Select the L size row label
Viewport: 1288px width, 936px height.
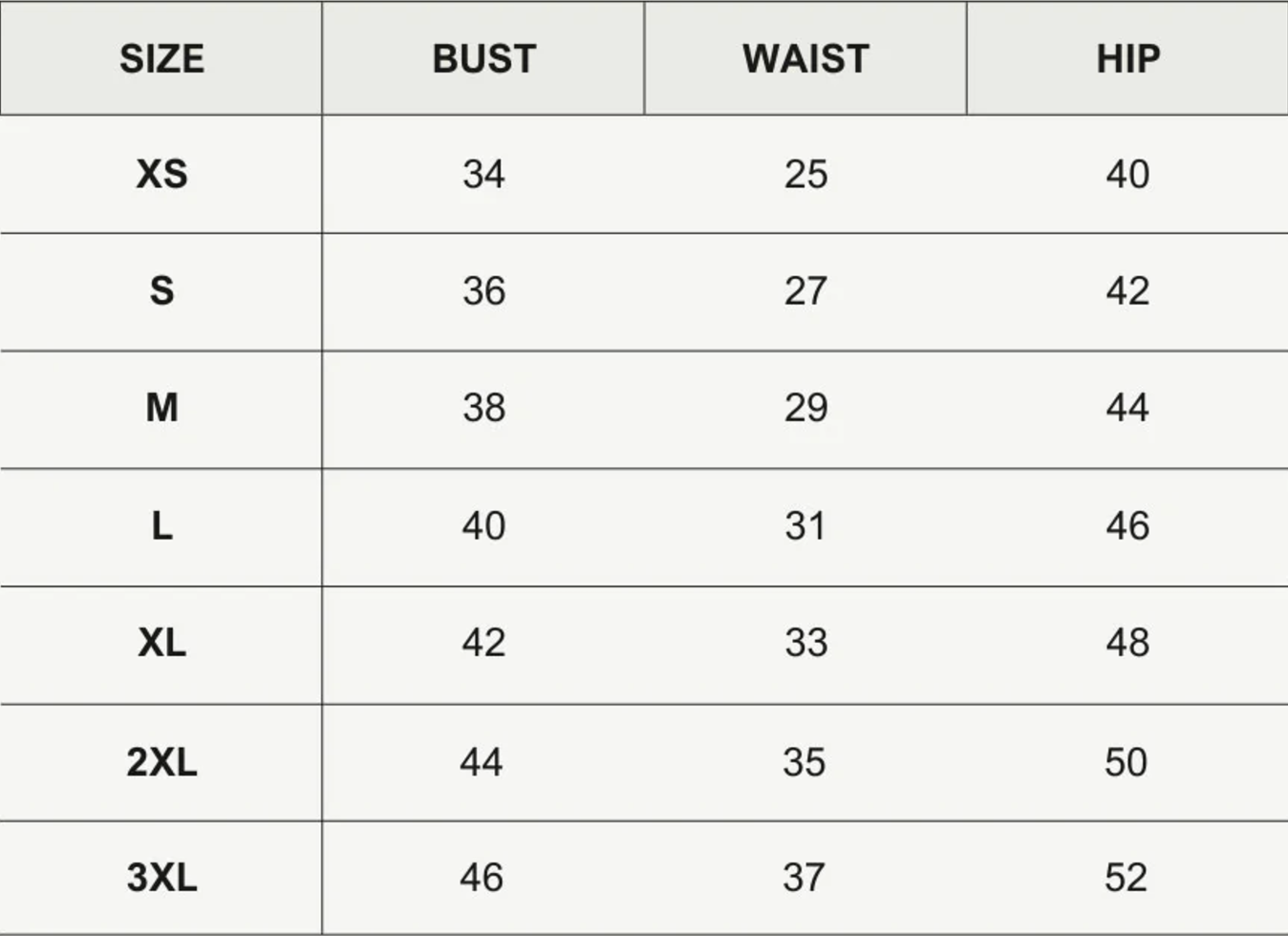pos(161,525)
